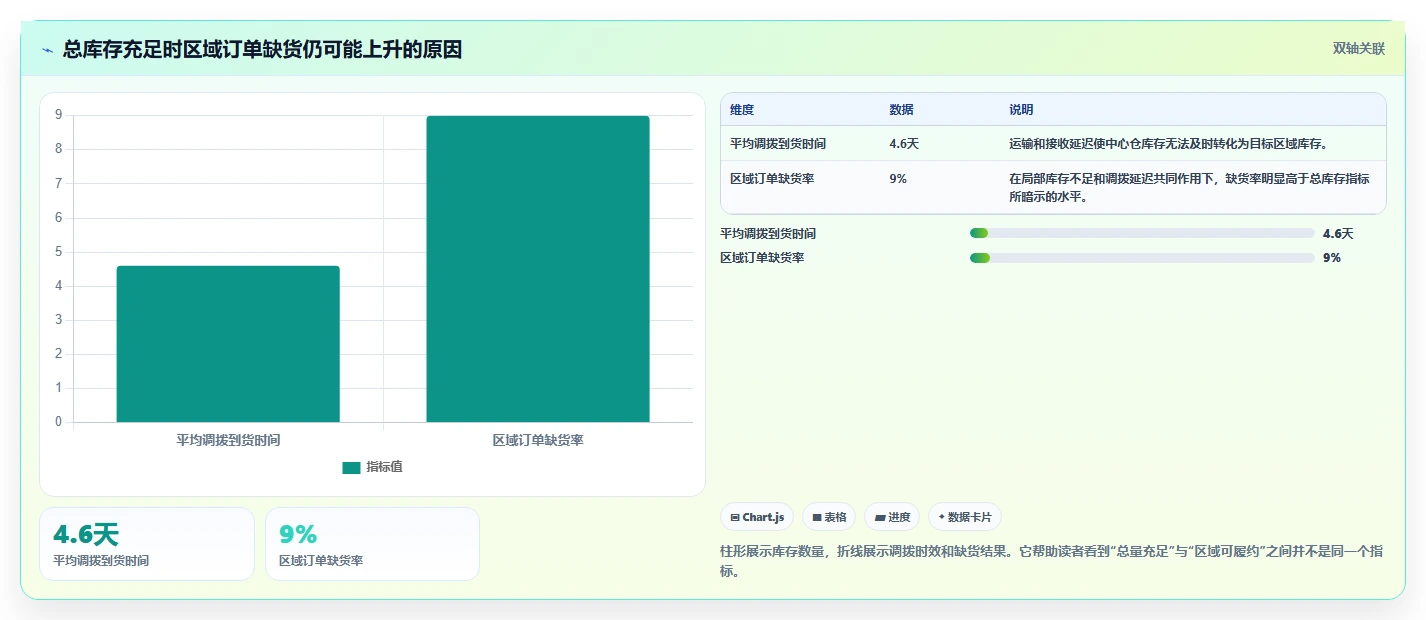Click the y-axis value 5 label
Screen dimensions: 1426x620
click(58, 251)
